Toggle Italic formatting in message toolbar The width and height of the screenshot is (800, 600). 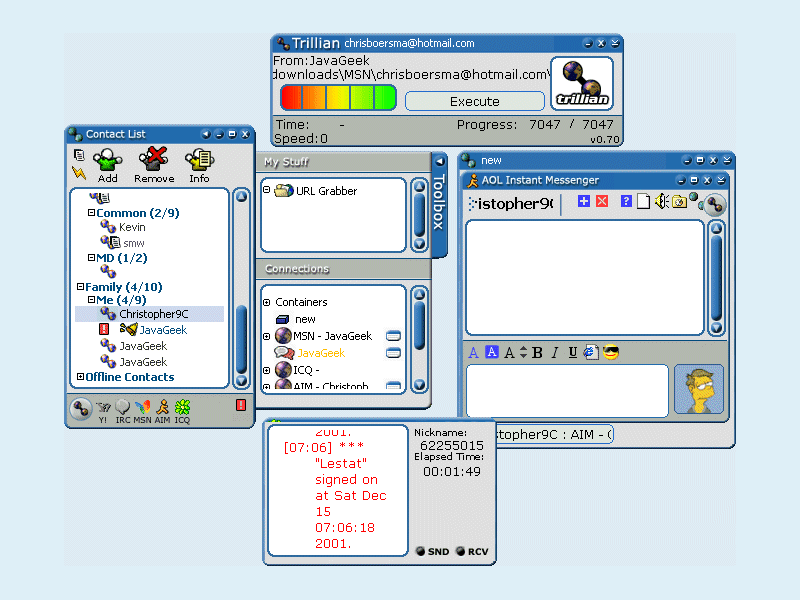point(555,353)
